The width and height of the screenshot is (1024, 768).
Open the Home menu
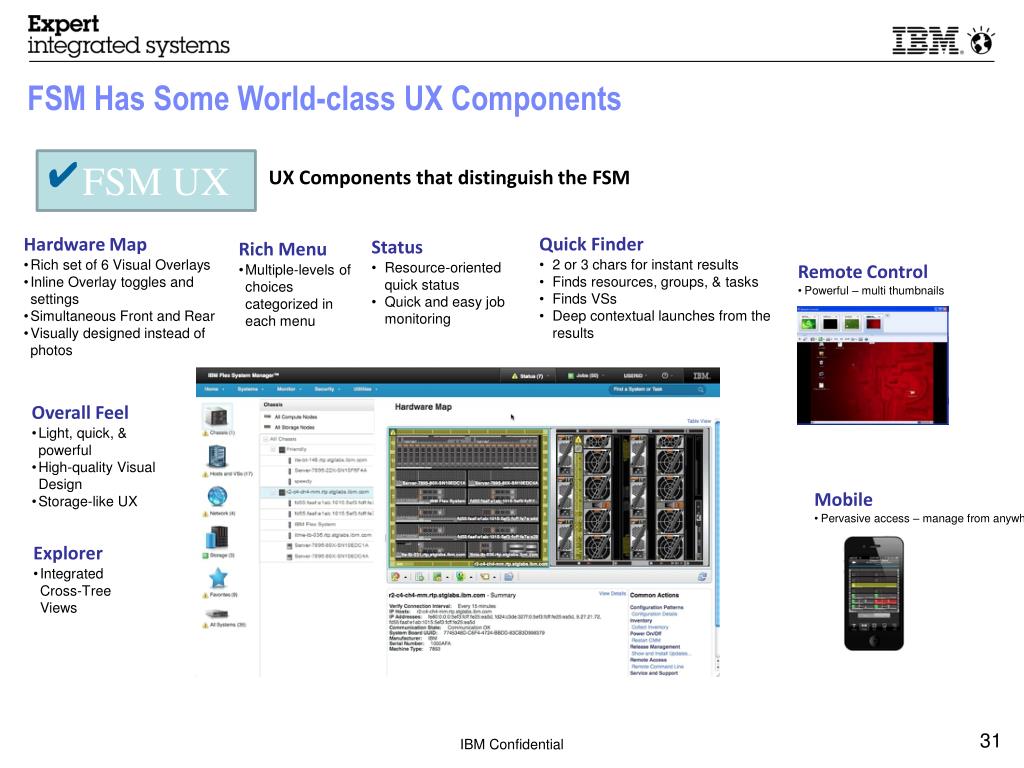(214, 389)
